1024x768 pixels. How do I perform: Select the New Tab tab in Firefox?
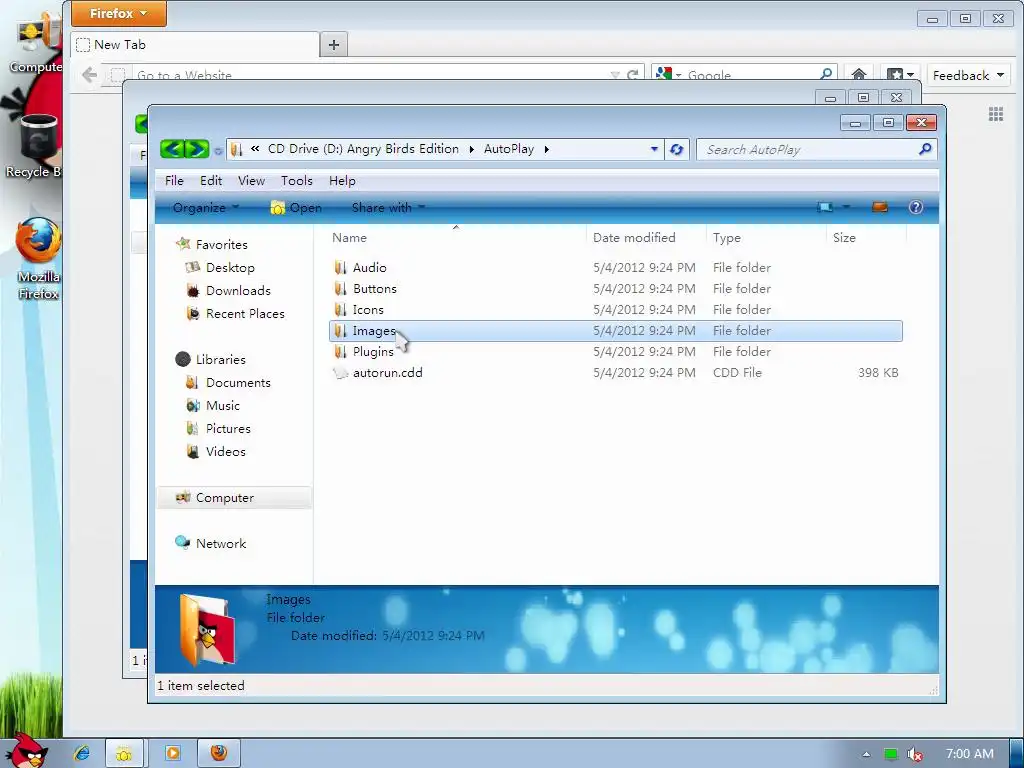[195, 44]
